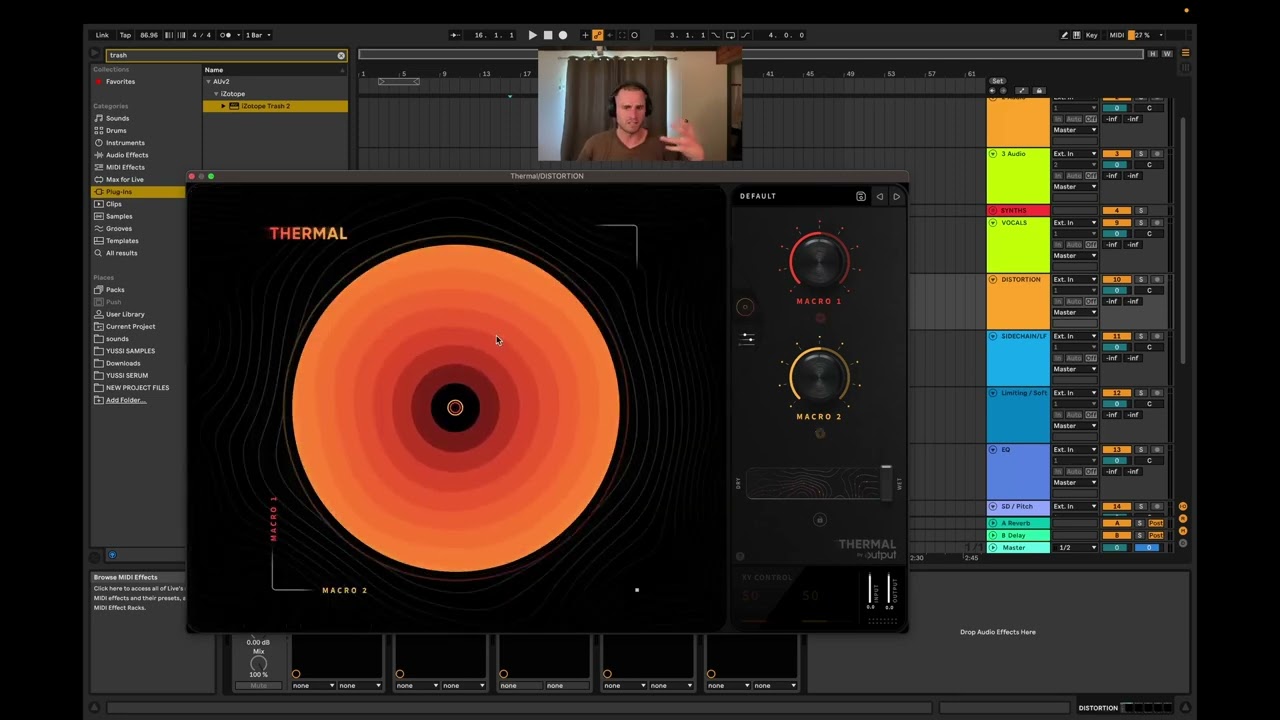Image resolution: width=1280 pixels, height=720 pixels.
Task: Open Ext. In input dropdown for VOCALS track
Action: pyautogui.click(x=1074, y=223)
